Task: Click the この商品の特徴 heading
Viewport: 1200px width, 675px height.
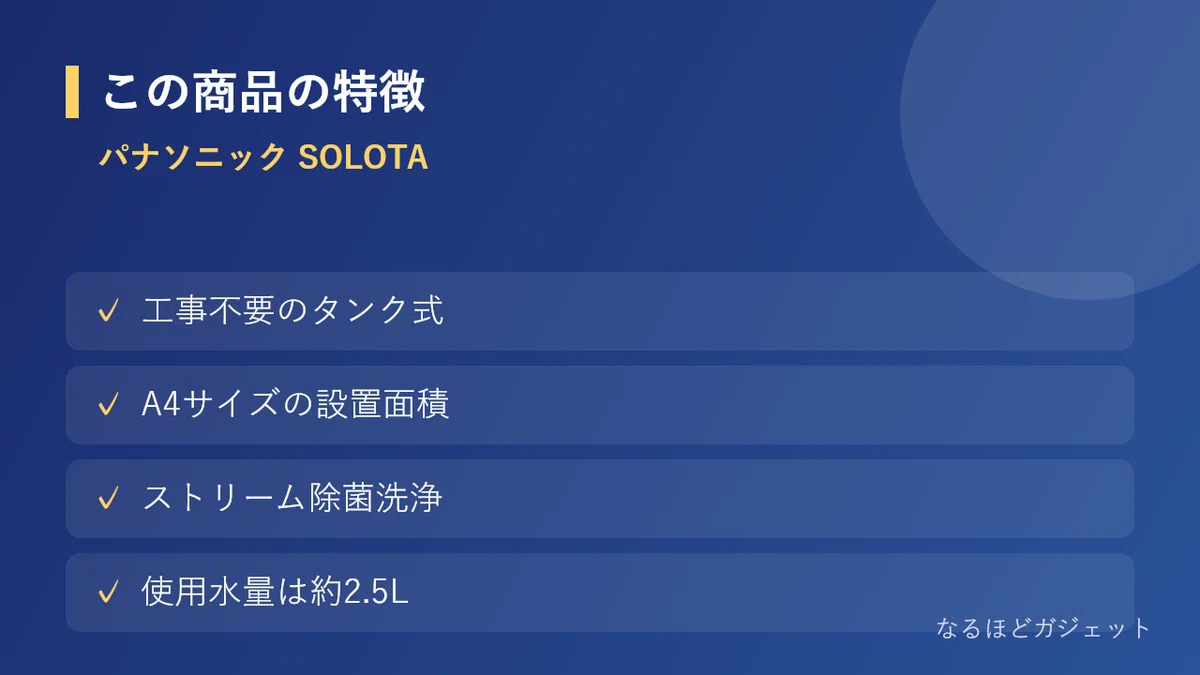Action: 264,92
